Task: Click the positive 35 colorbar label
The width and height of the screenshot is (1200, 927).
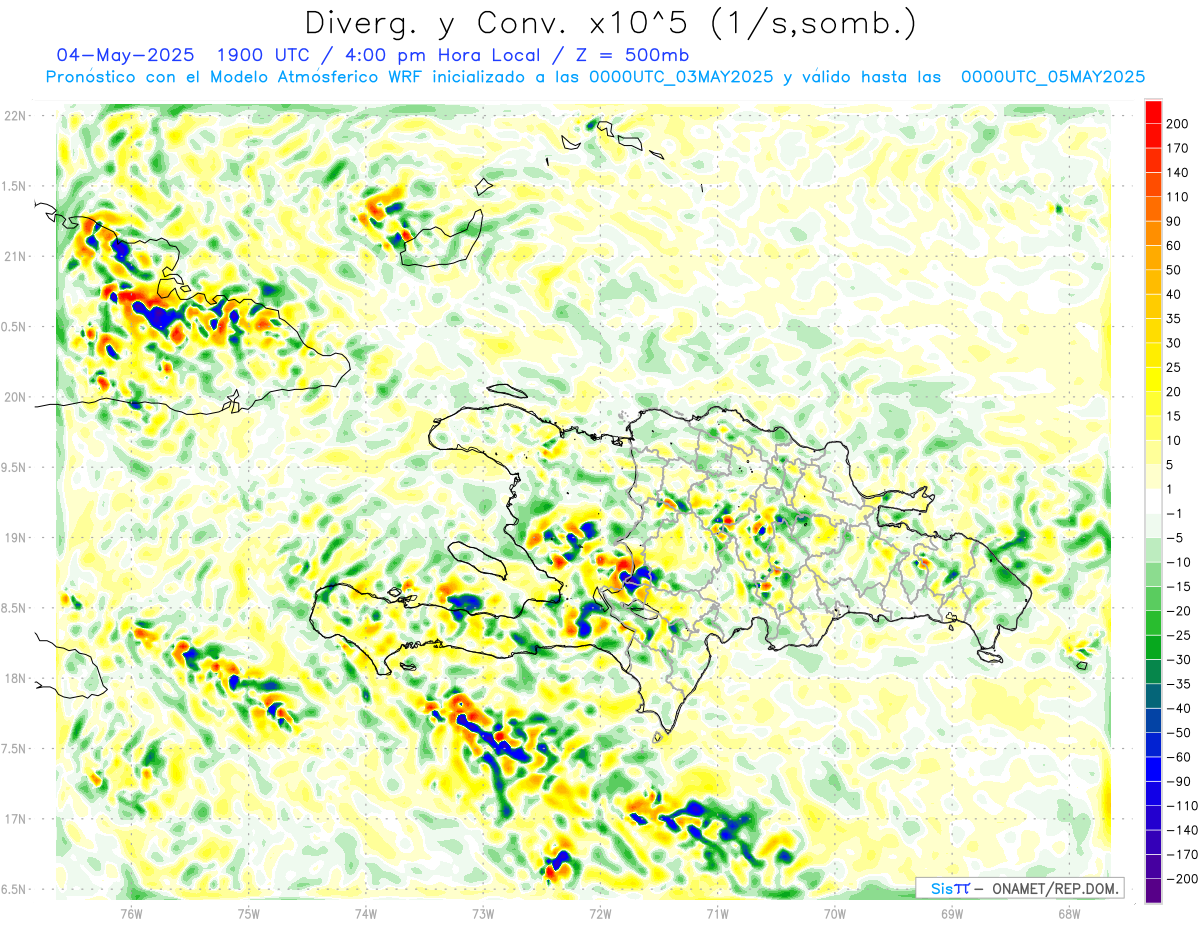Action: point(1175,319)
